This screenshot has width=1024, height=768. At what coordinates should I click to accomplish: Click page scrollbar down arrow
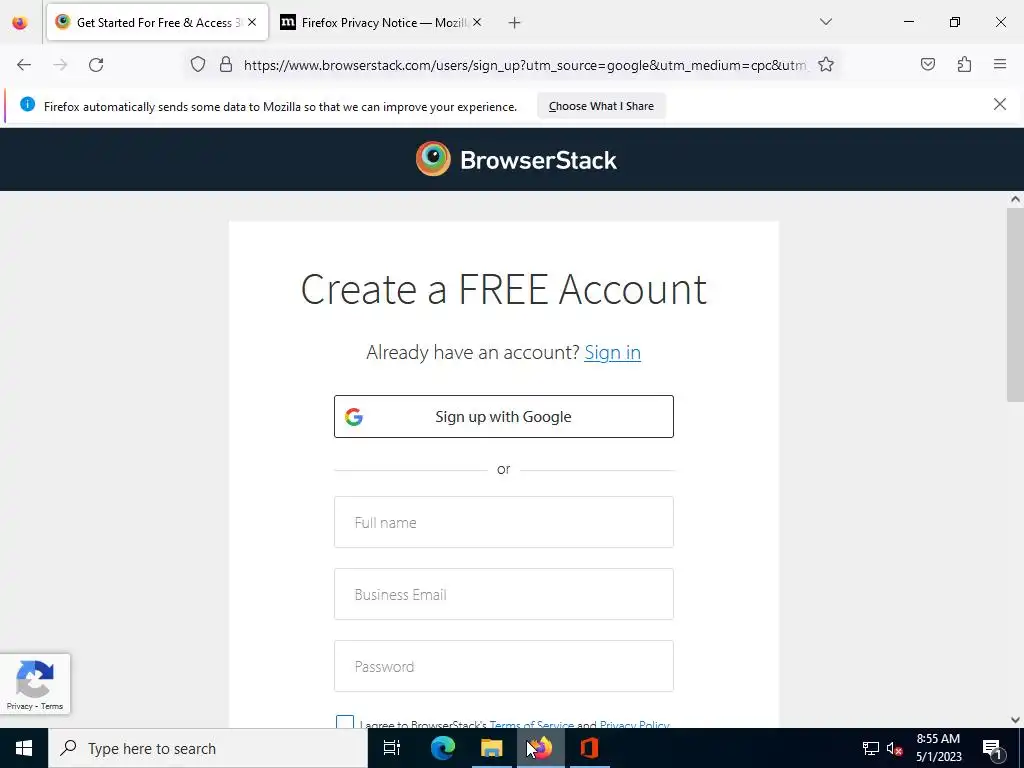click(x=1015, y=720)
